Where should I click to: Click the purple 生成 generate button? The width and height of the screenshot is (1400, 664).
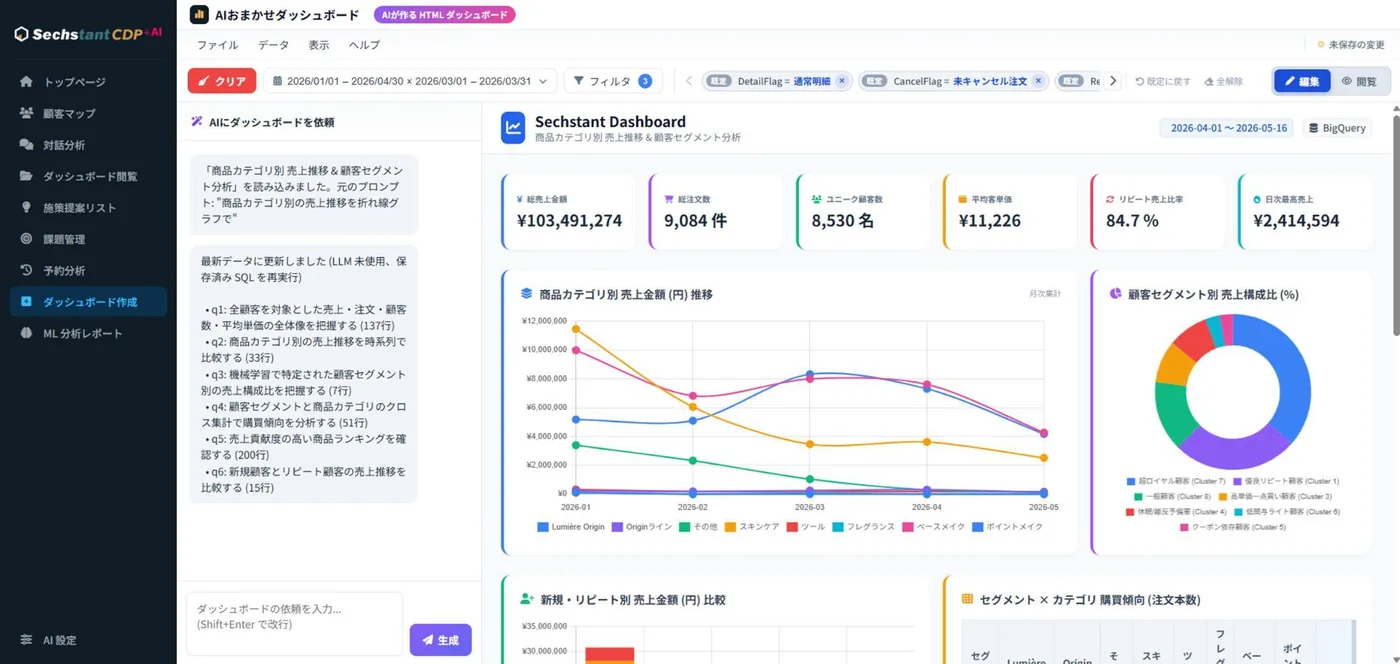(x=440, y=640)
